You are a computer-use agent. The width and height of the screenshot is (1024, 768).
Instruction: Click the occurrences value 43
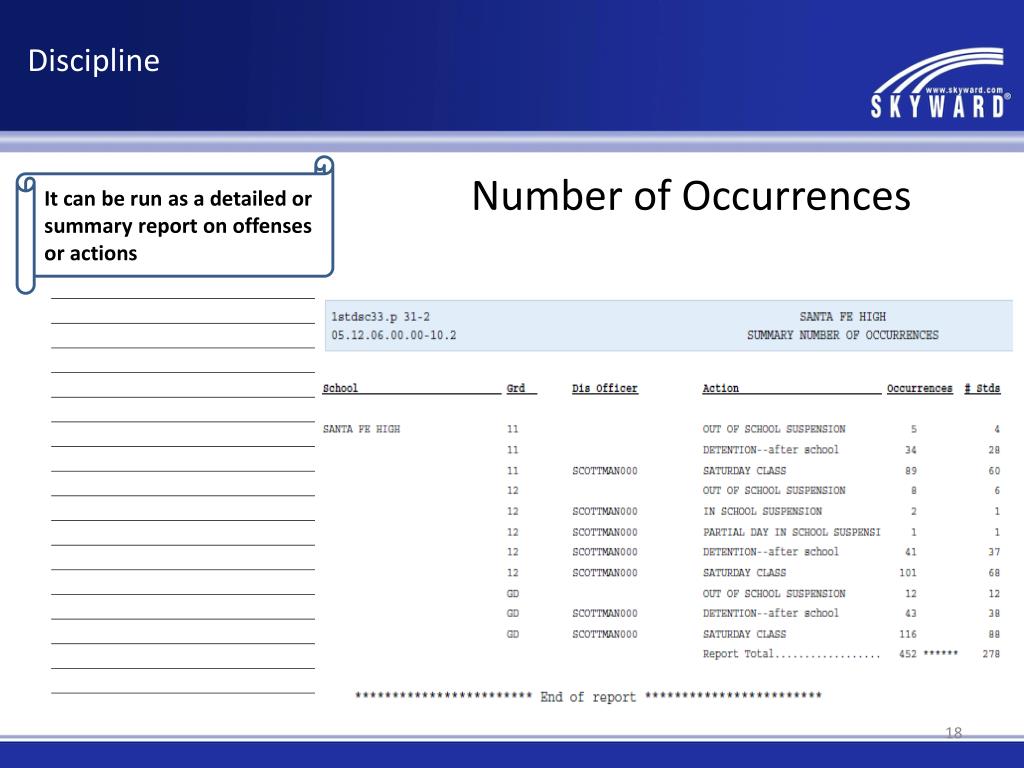point(911,613)
